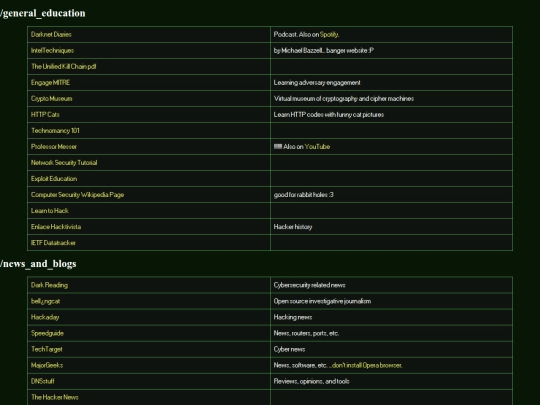Click the 'Cyber news' description
The width and height of the screenshot is (540, 405).
289,349
